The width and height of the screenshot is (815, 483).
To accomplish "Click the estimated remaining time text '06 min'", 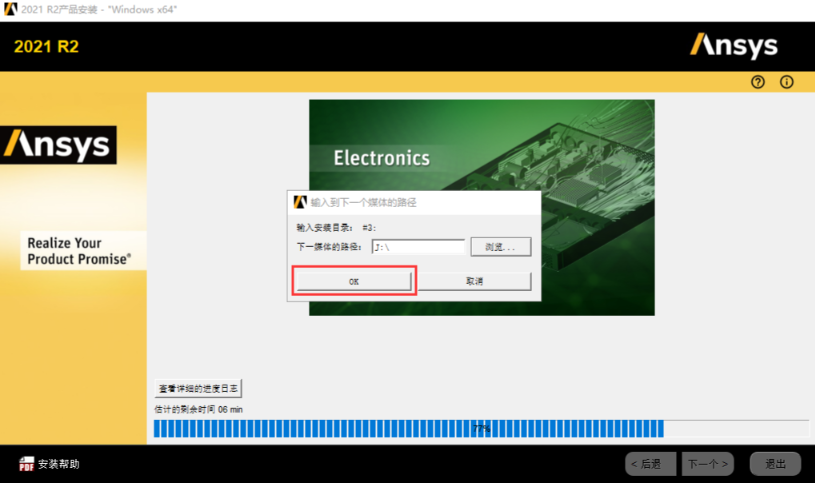I will coord(230,410).
